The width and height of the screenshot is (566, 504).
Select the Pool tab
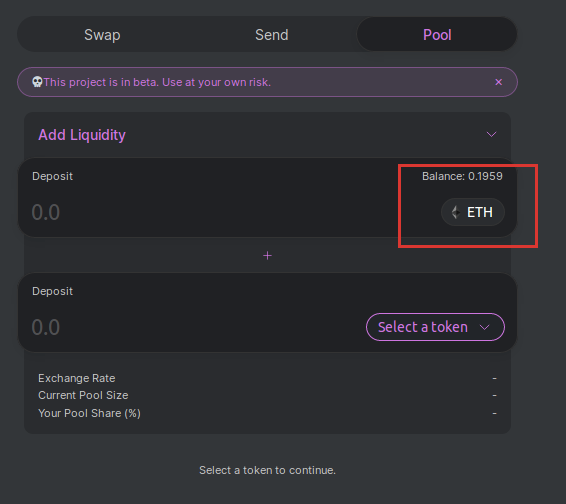[x=437, y=34]
